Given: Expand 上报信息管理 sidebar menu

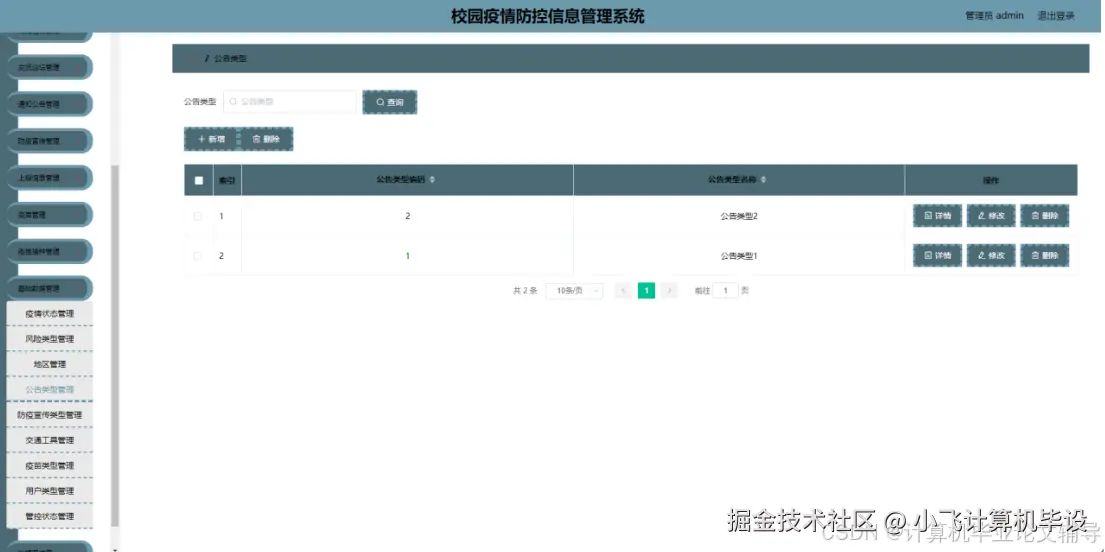Looking at the screenshot, I should coord(49,178).
